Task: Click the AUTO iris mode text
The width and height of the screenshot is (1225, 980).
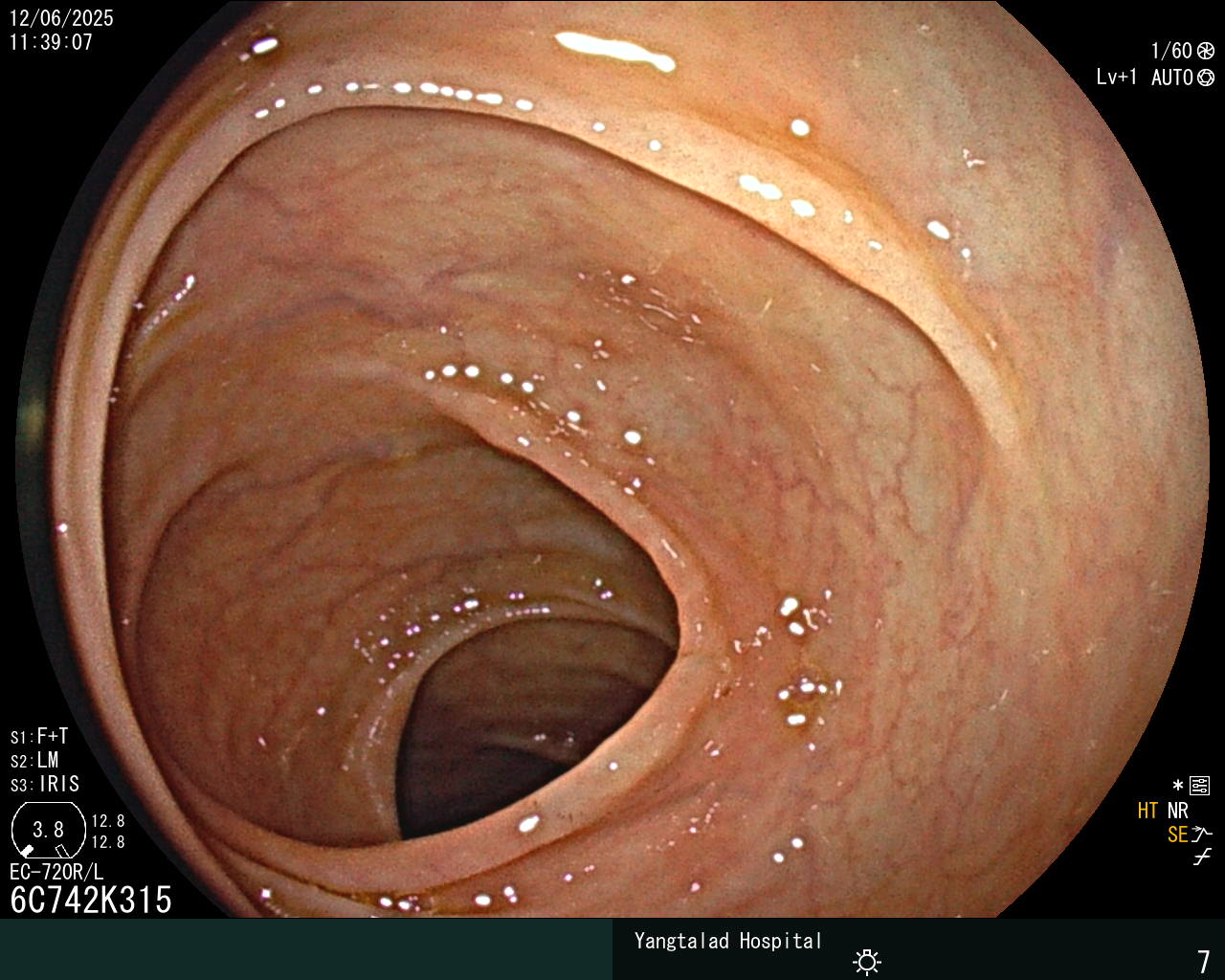Action: click(1172, 78)
